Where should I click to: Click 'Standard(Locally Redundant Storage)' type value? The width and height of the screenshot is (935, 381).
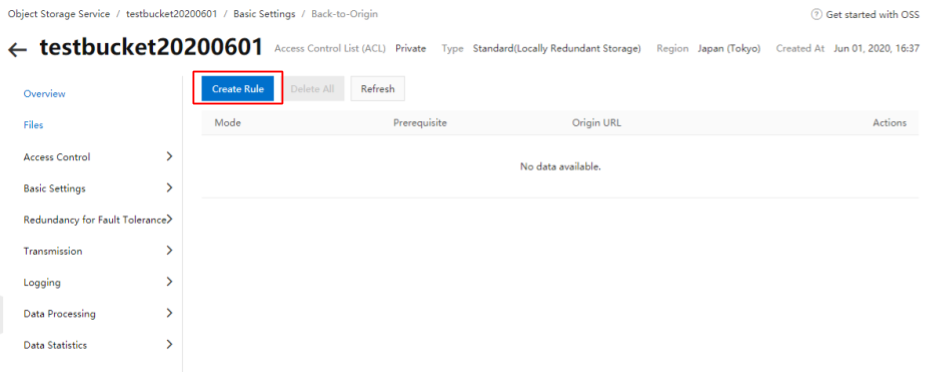pos(557,49)
